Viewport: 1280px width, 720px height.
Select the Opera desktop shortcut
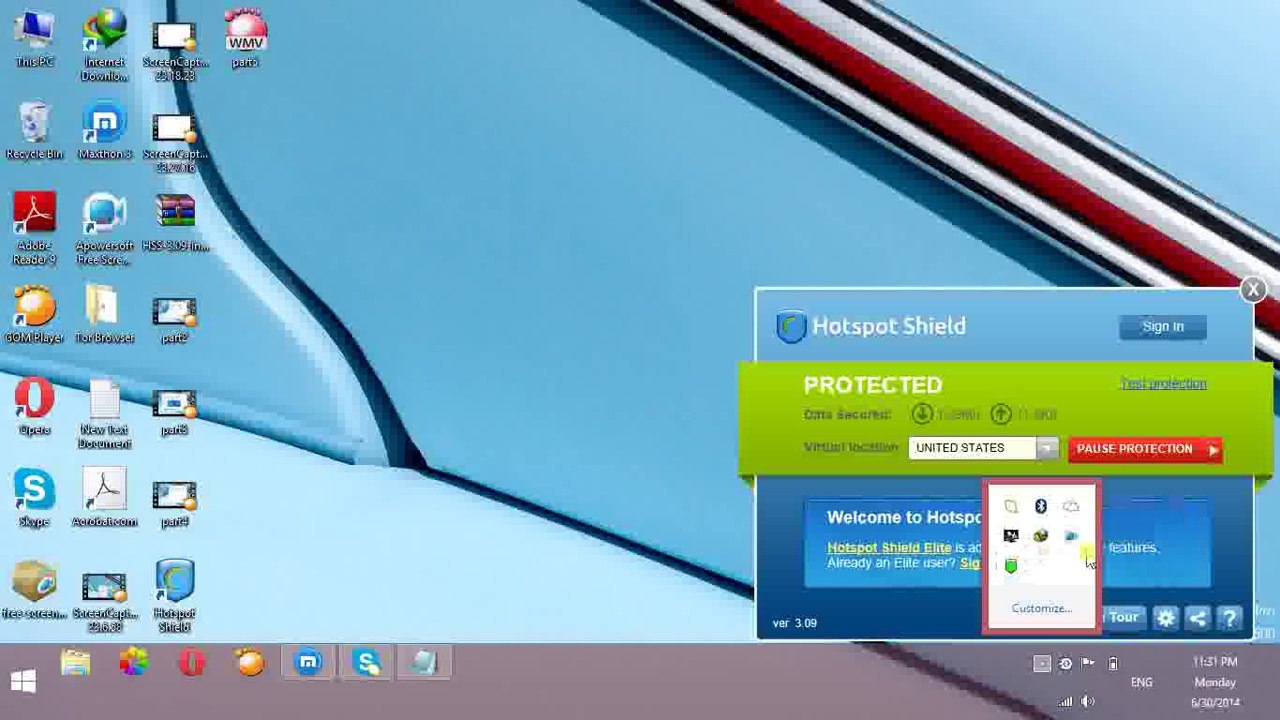tap(34, 407)
